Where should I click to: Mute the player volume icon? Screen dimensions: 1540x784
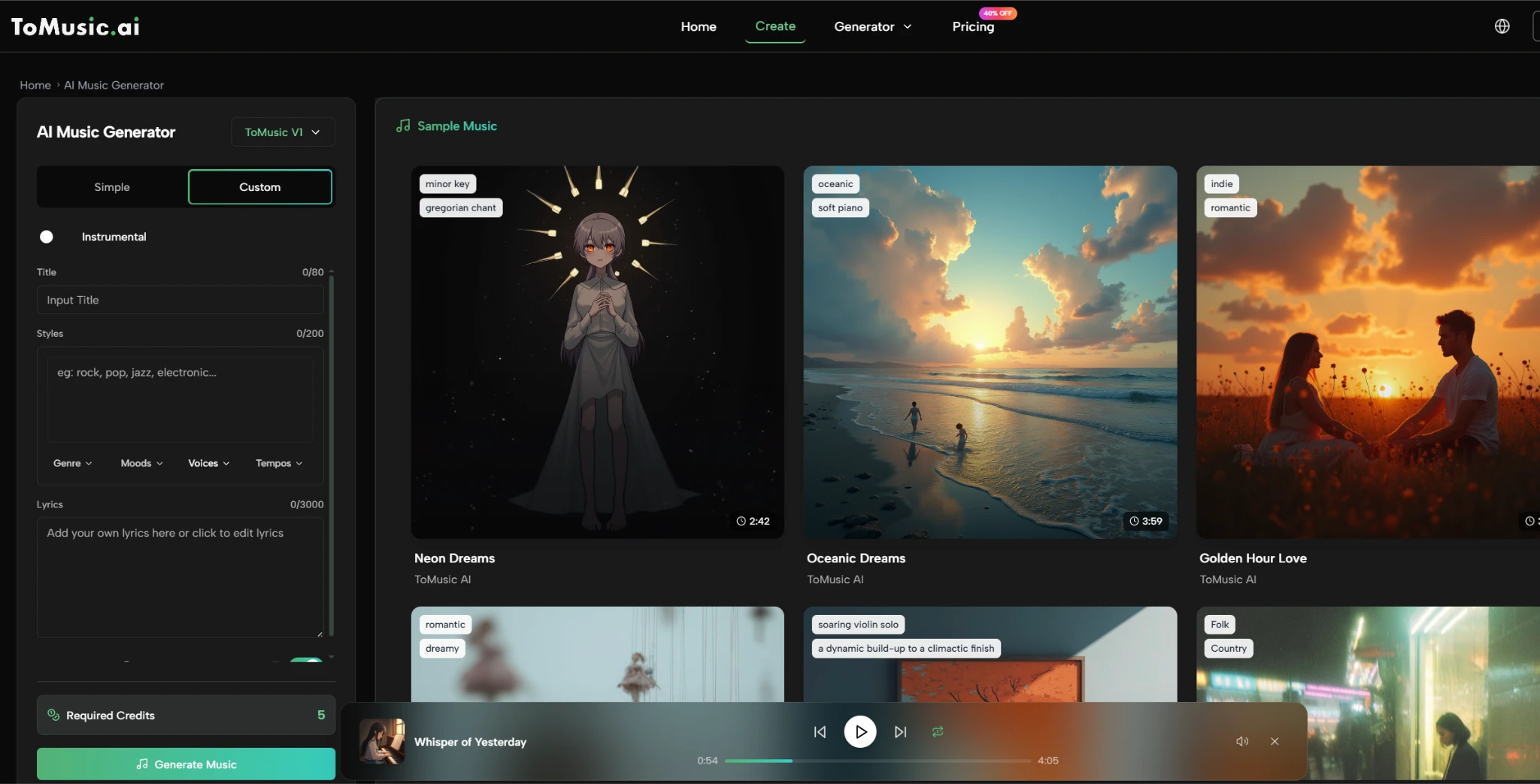click(x=1241, y=741)
